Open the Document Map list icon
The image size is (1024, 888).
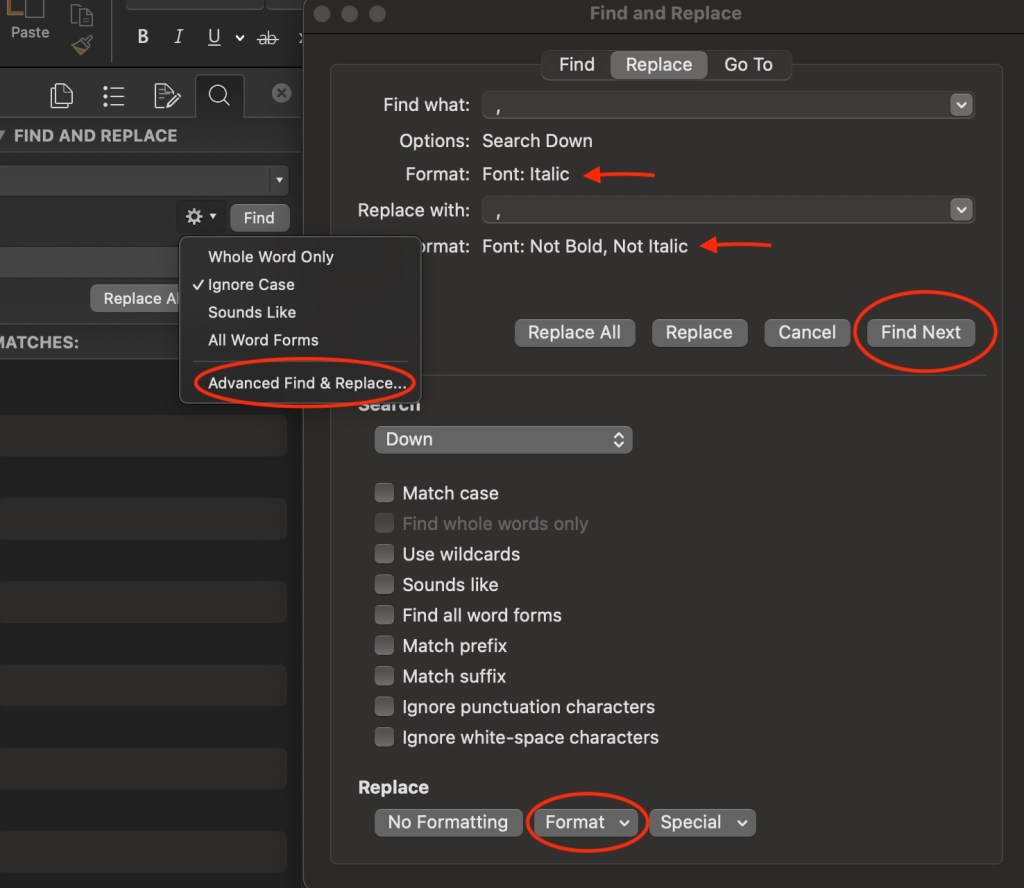point(114,95)
